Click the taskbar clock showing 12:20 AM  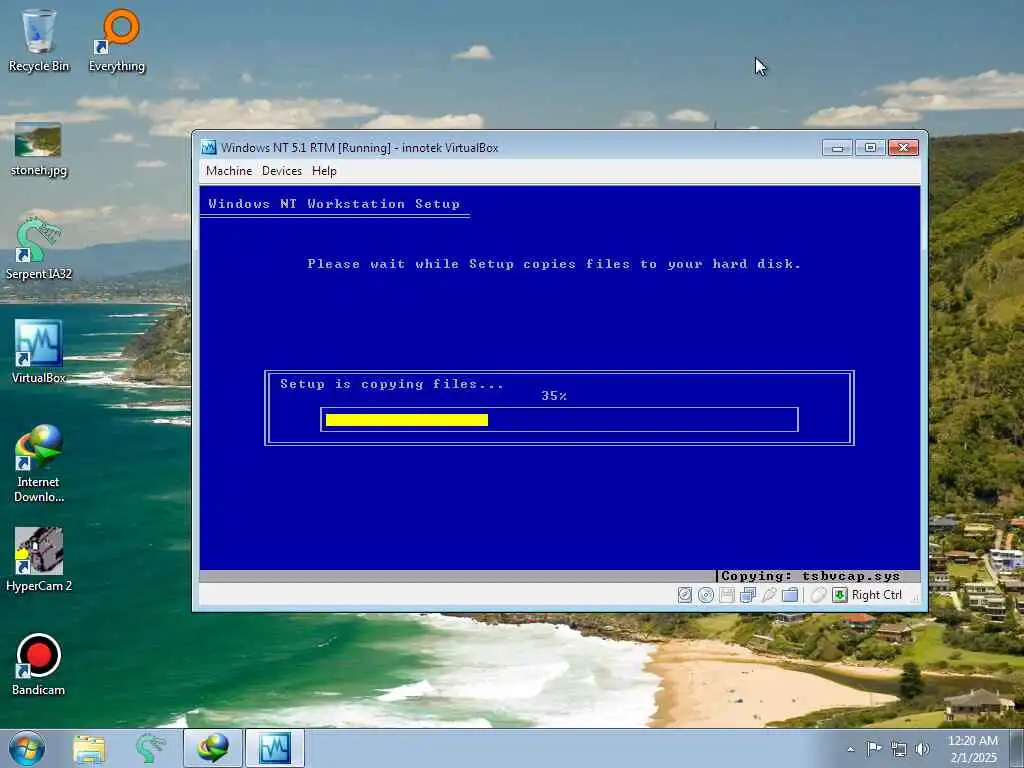(973, 749)
